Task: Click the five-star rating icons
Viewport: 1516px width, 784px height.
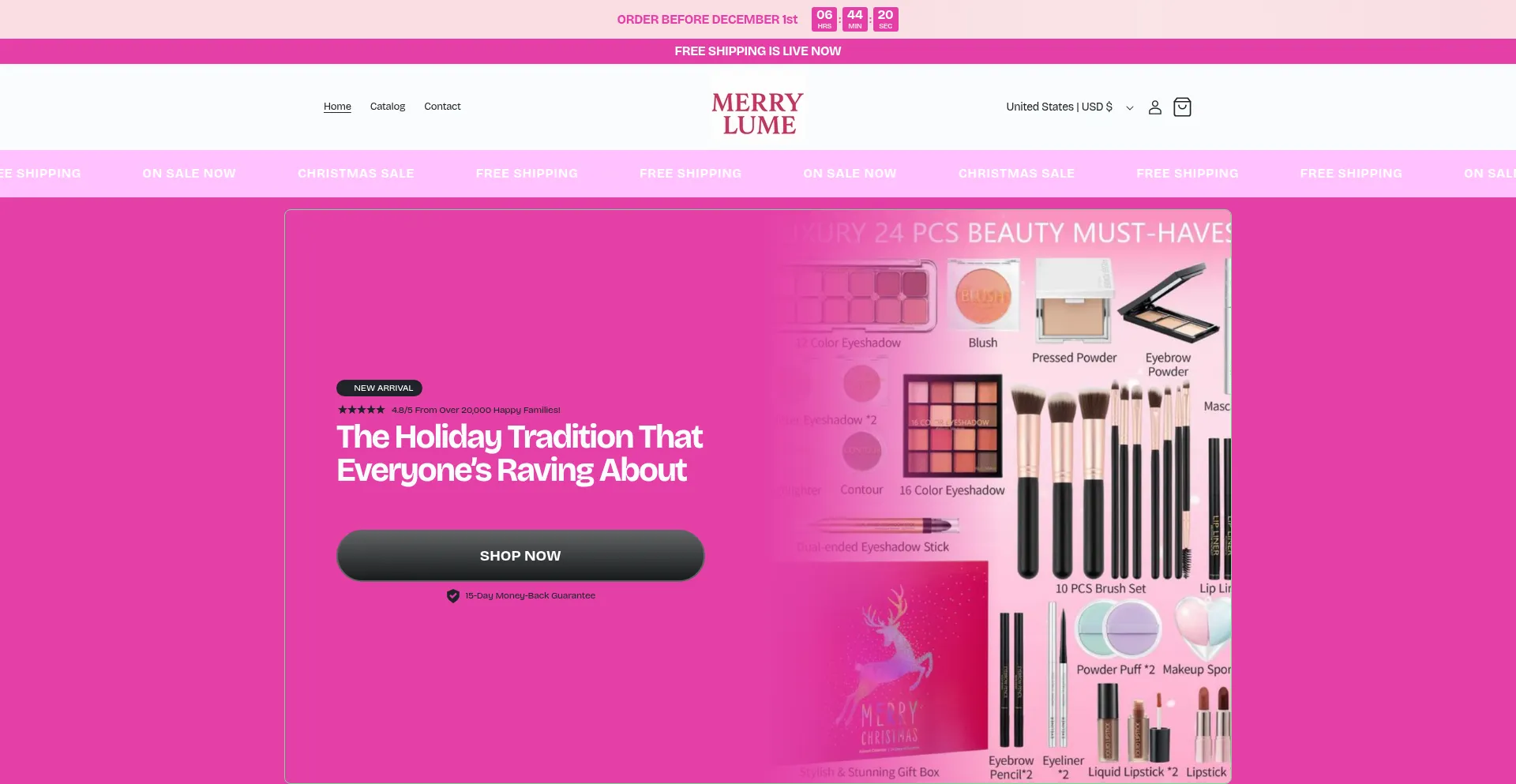Action: [362, 410]
